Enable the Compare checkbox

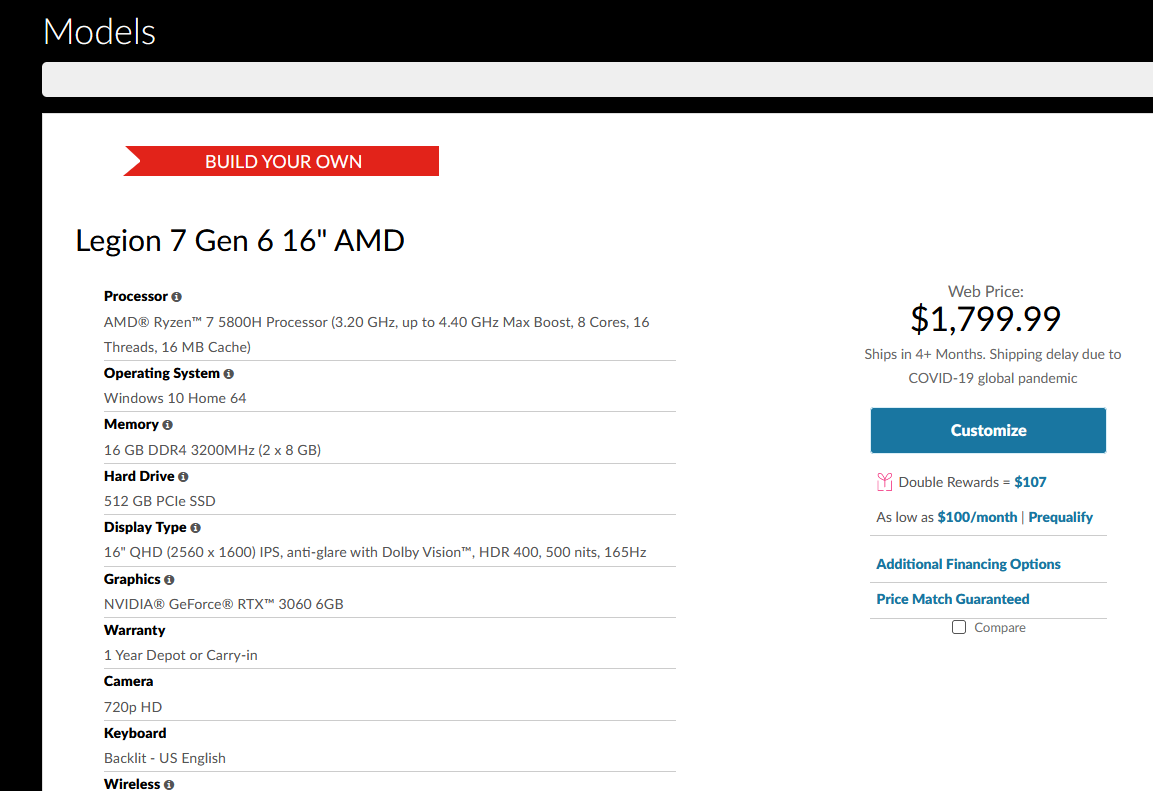click(959, 627)
